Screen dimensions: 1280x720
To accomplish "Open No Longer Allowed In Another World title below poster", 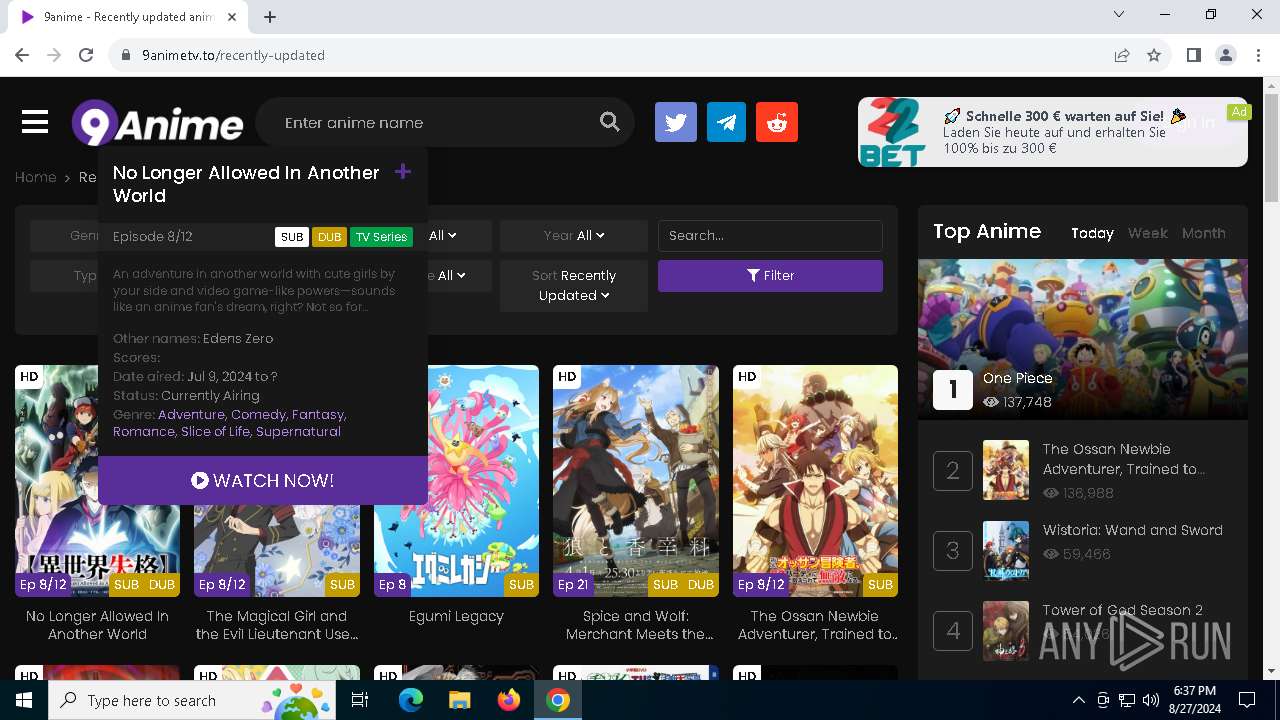I will pyautogui.click(x=97, y=625).
